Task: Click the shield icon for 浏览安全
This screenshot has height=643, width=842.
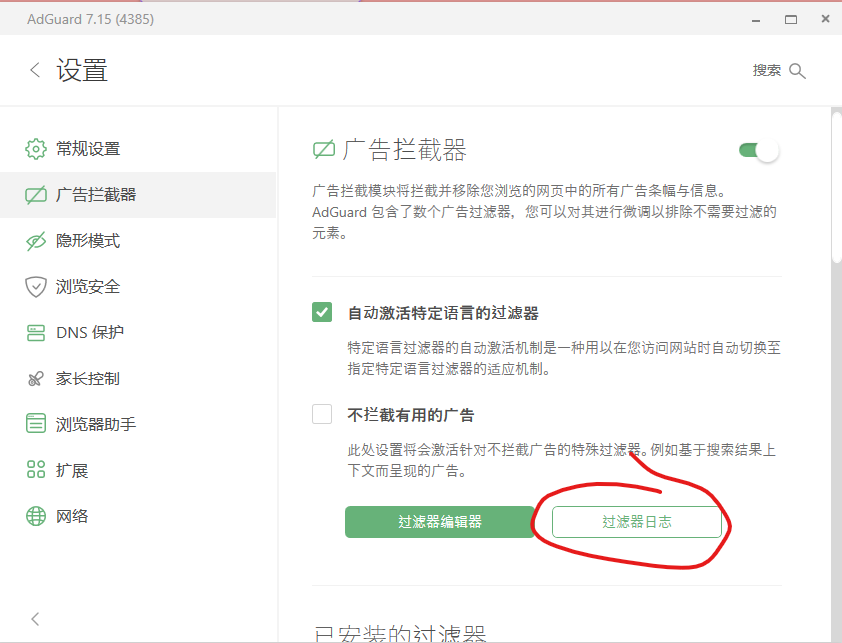Action: click(x=35, y=287)
